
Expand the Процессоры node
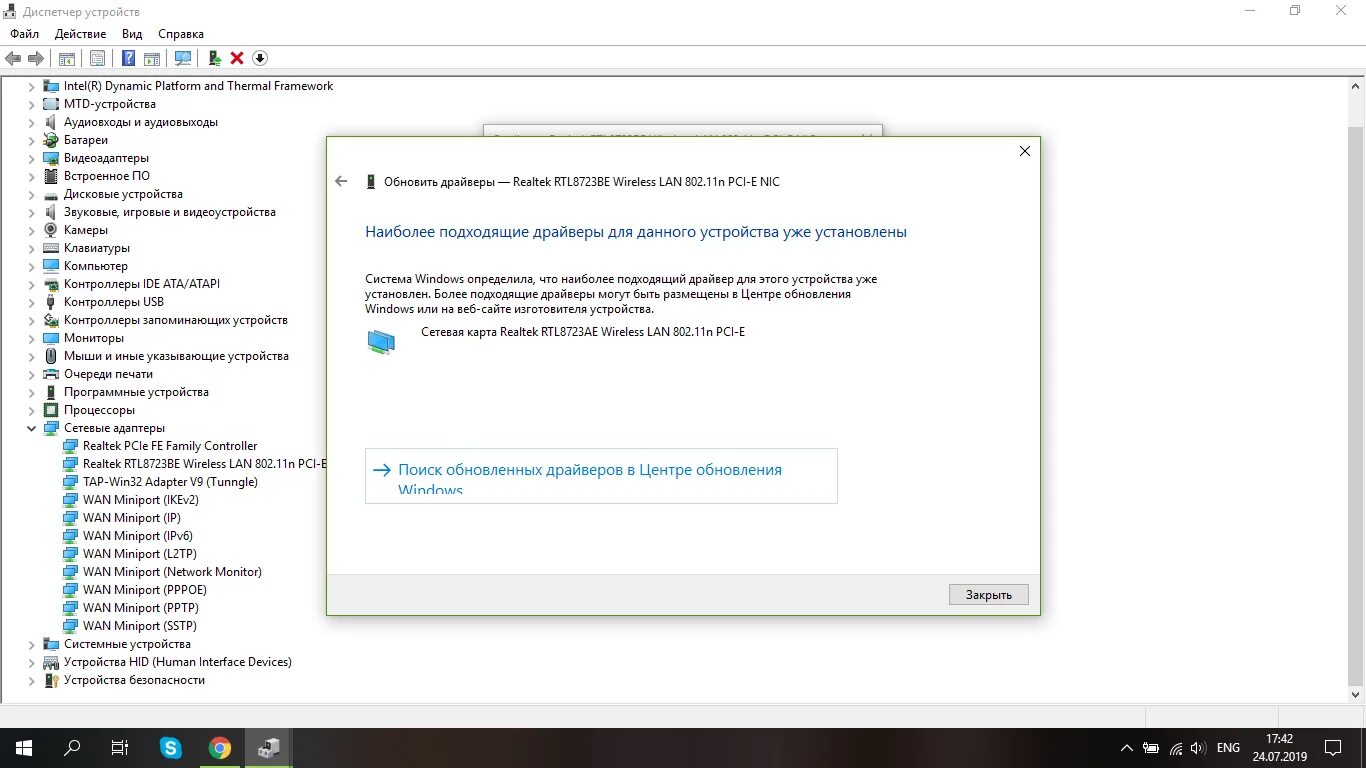(x=31, y=410)
